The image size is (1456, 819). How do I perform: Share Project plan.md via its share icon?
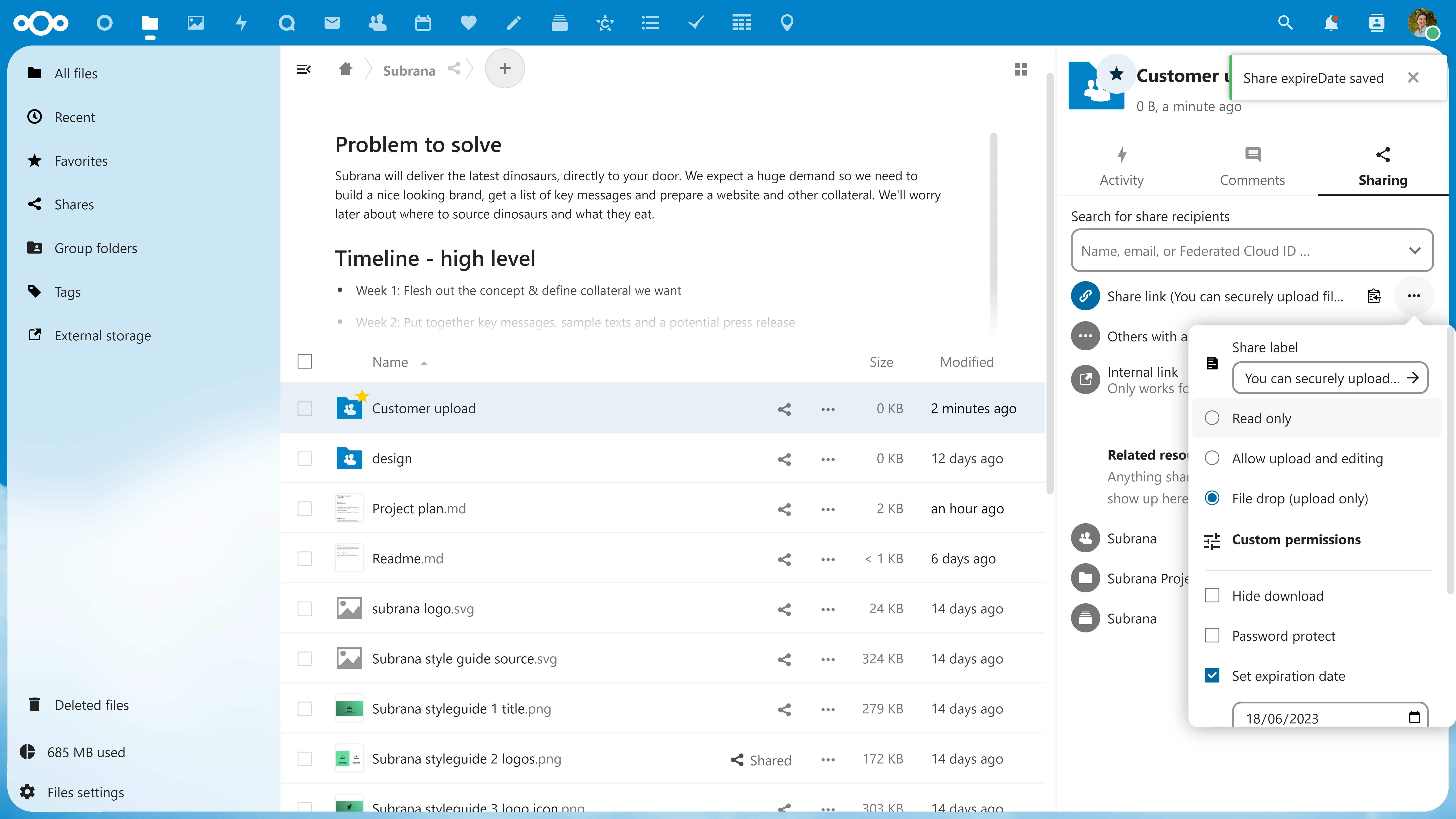coord(784,509)
